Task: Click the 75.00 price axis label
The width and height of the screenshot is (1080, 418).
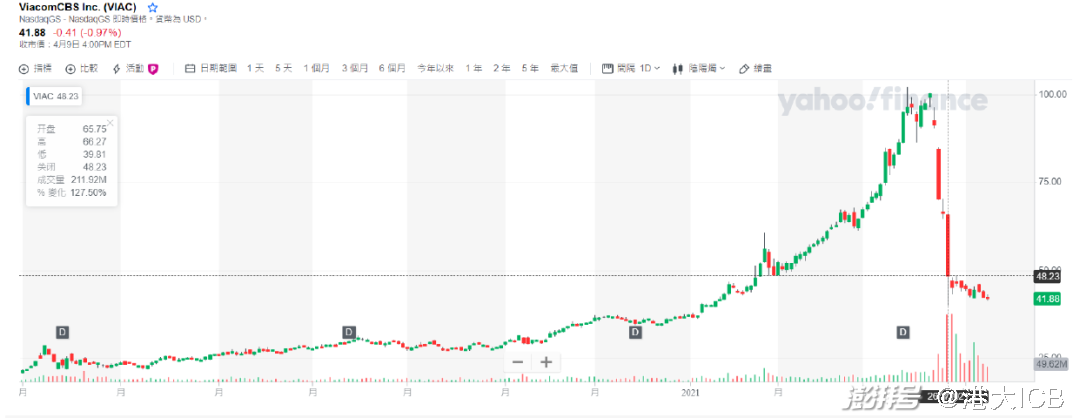Action: [1050, 182]
